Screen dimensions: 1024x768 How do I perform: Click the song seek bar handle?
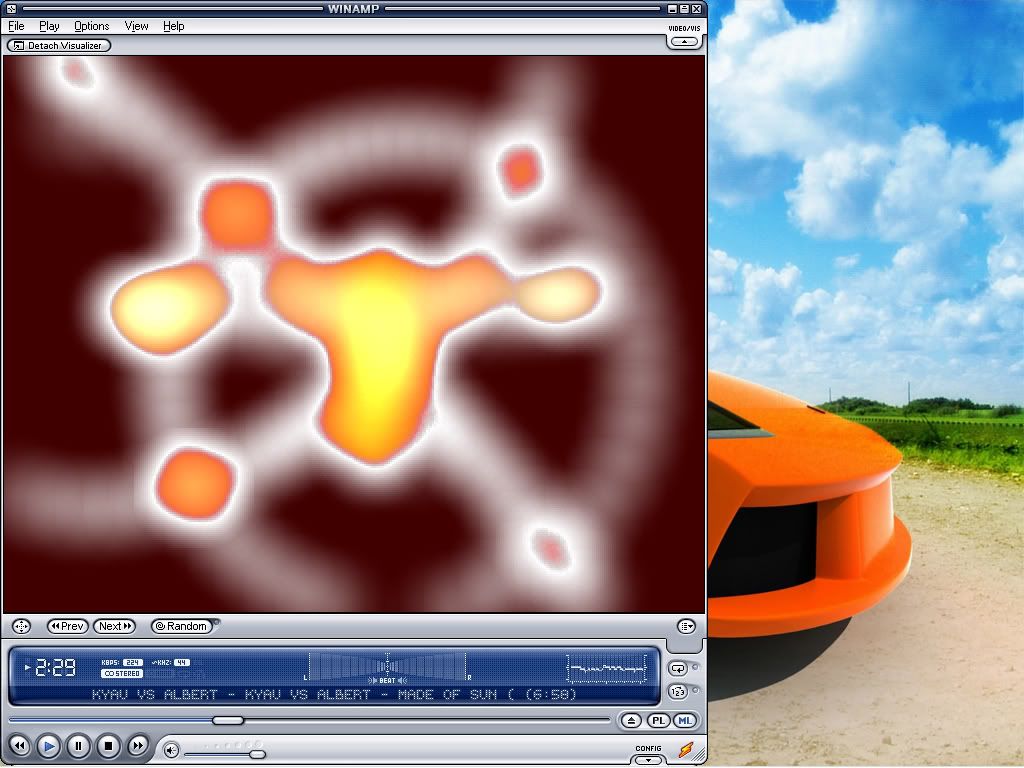(x=228, y=720)
